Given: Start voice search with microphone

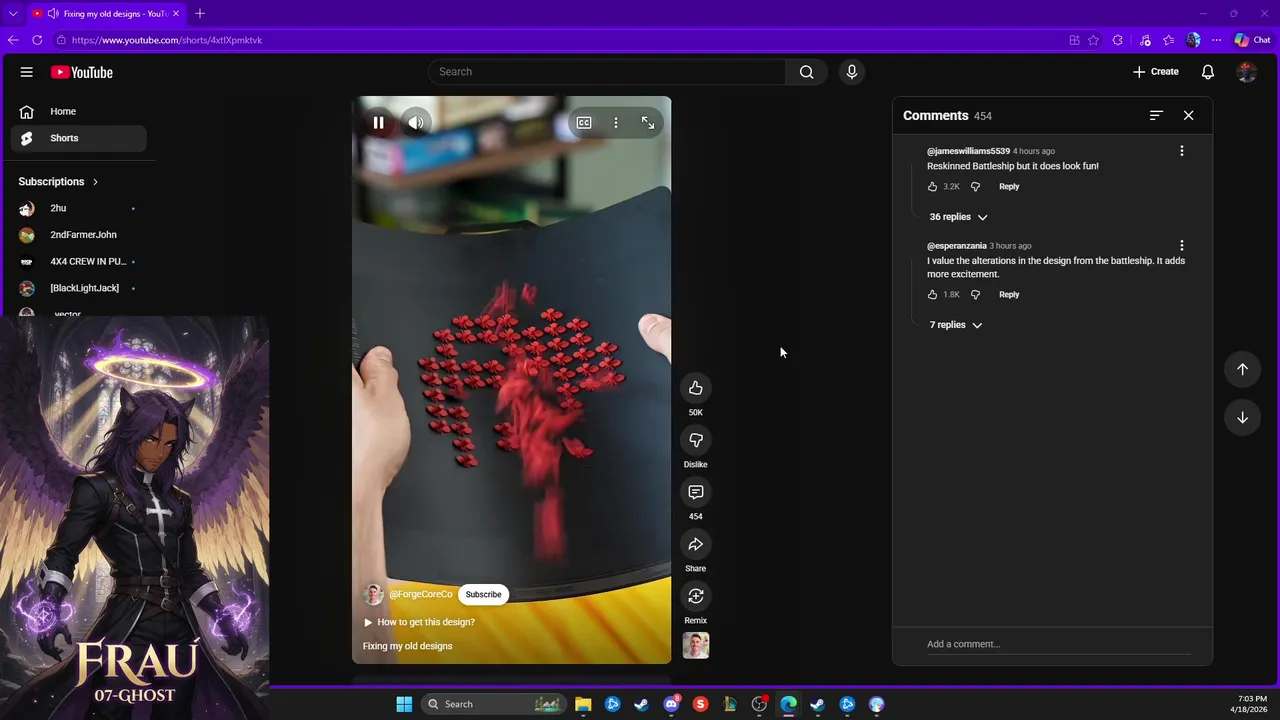Looking at the screenshot, I should click(852, 72).
